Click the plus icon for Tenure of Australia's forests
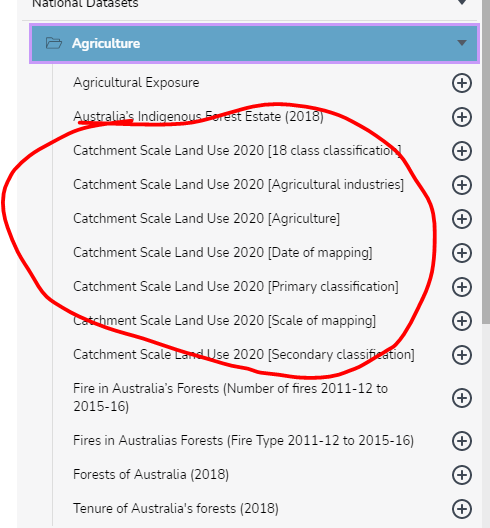 coord(461,509)
